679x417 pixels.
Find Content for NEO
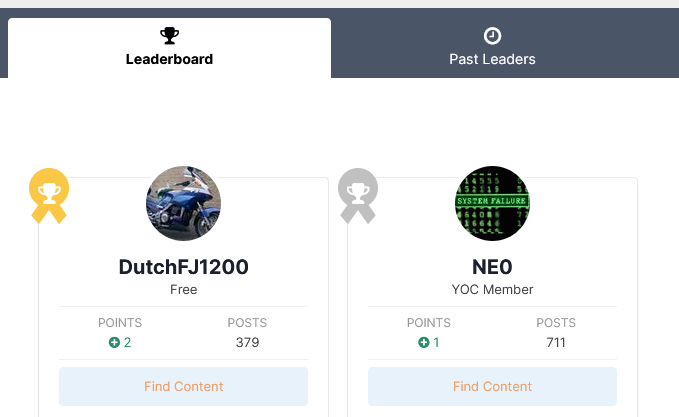[x=492, y=386]
